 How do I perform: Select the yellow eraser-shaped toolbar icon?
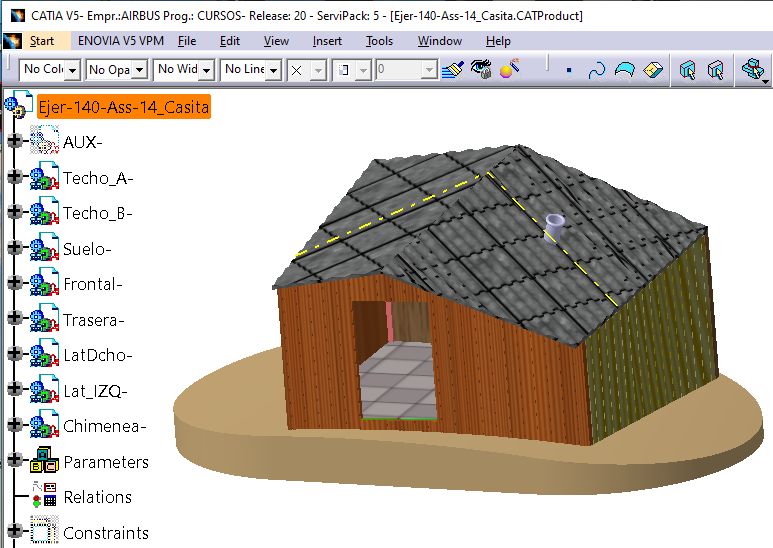[x=654, y=70]
